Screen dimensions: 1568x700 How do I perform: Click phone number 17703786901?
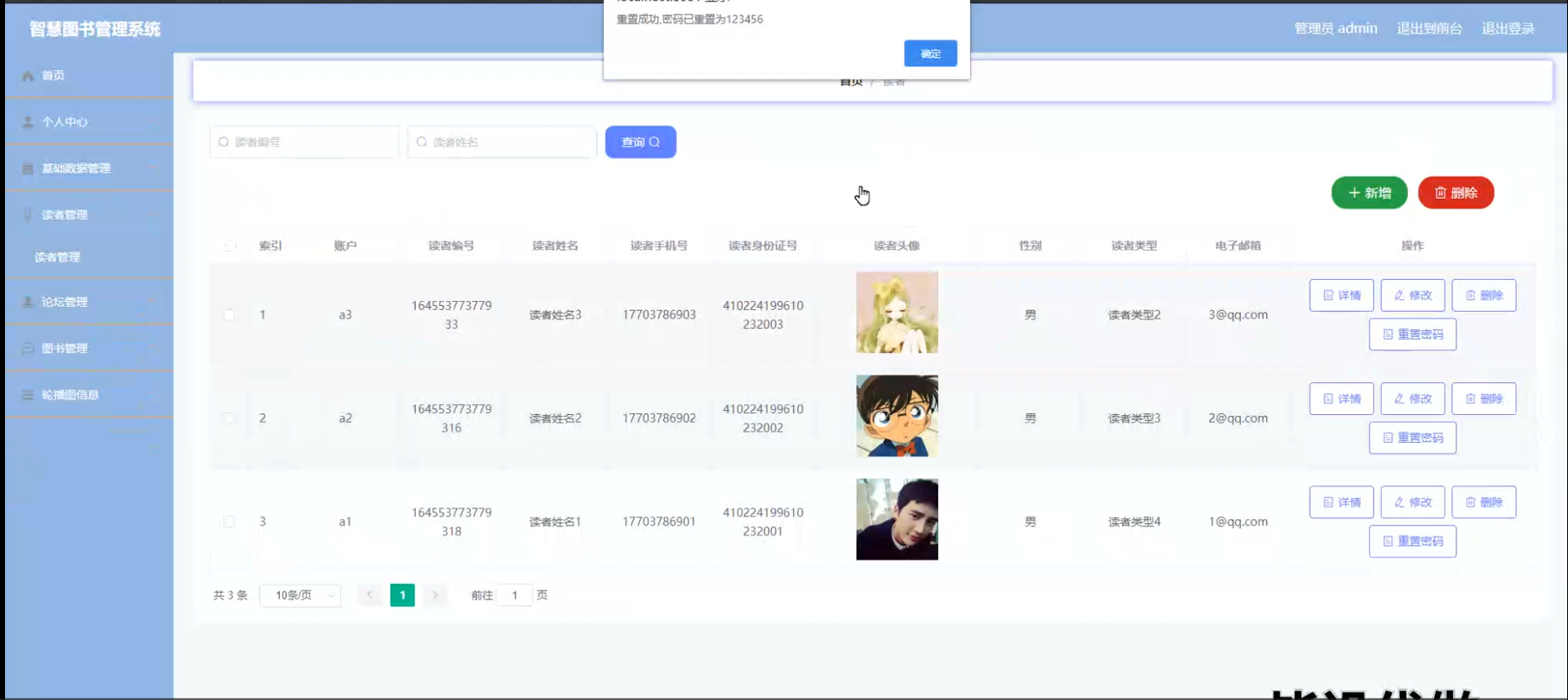tap(659, 521)
